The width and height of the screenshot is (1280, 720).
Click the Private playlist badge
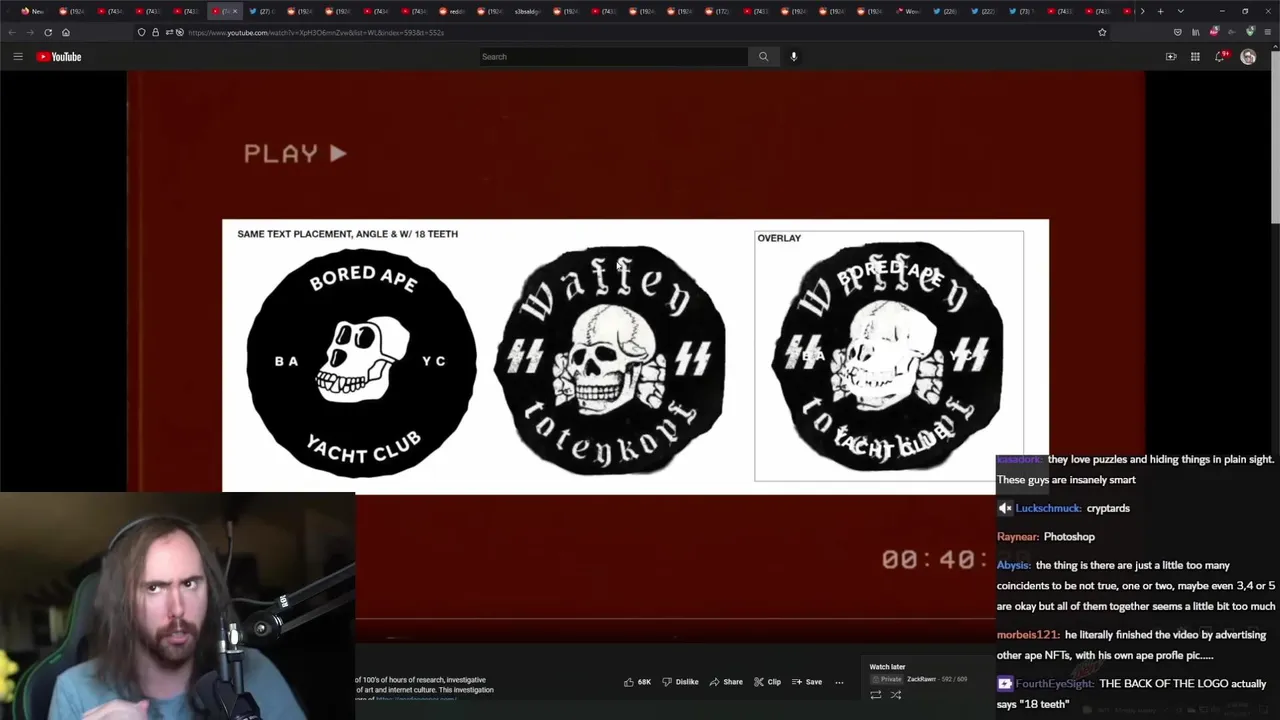(885, 679)
